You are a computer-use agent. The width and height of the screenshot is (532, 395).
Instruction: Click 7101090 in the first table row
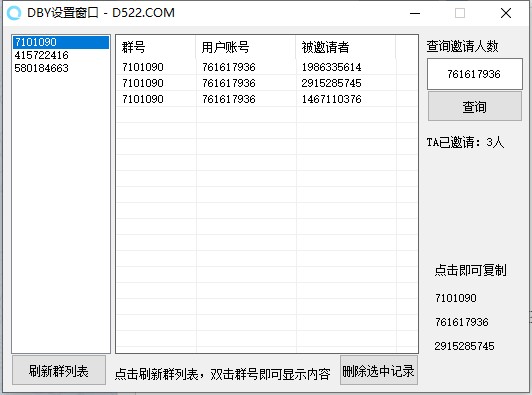tap(143, 67)
